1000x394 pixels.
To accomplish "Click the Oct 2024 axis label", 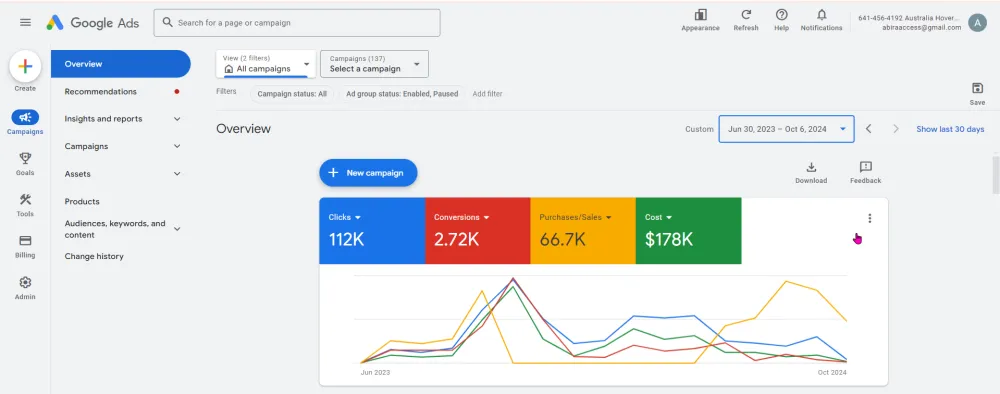I will (x=832, y=372).
